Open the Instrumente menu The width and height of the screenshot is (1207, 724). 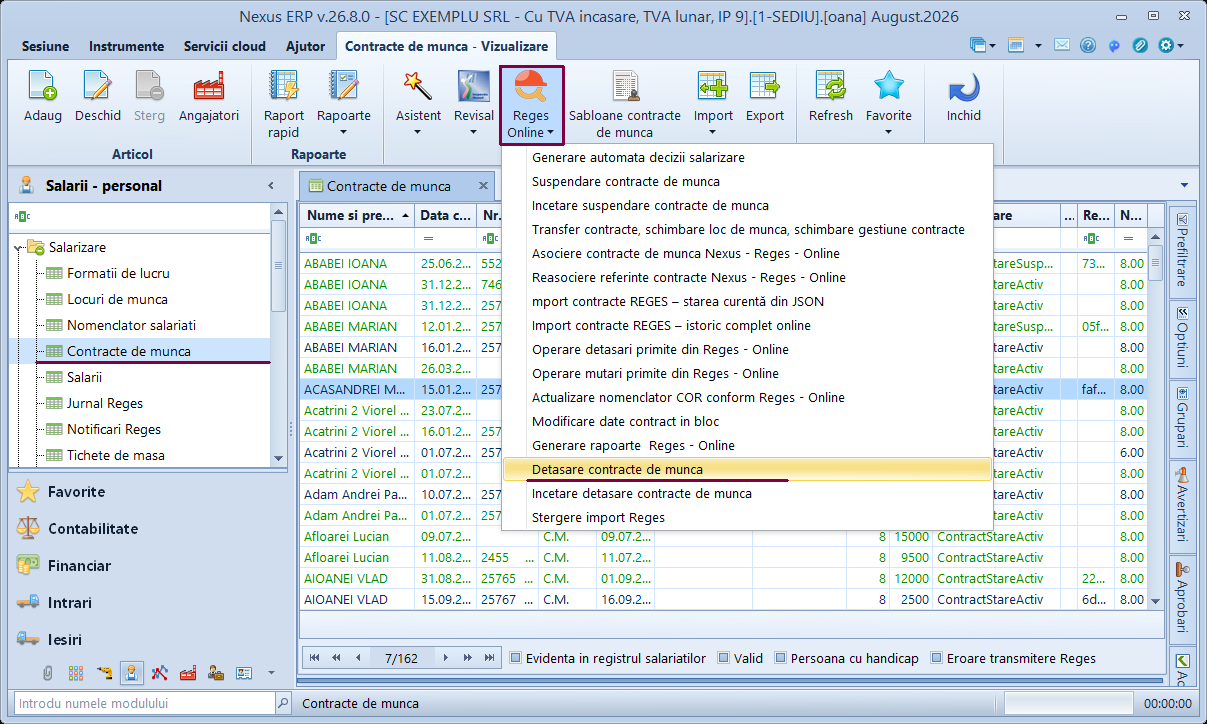coord(126,46)
